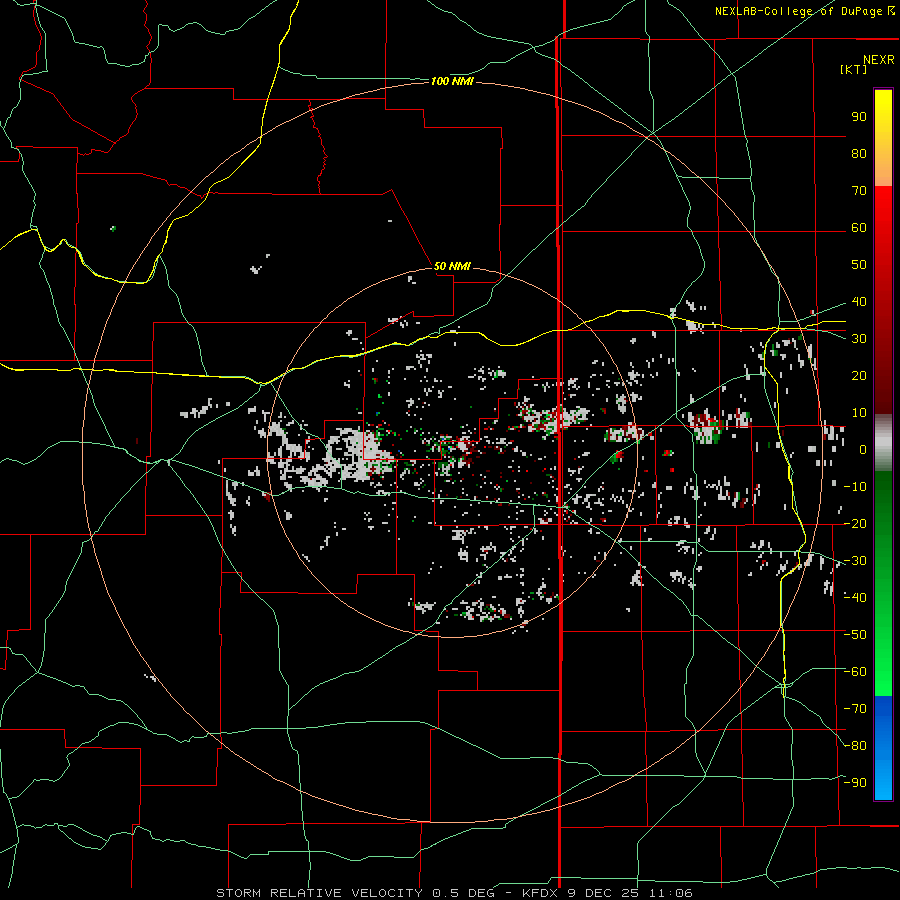Click the STORM RELATIVE VELOCITY caption text
The image size is (900, 900).
[322, 893]
